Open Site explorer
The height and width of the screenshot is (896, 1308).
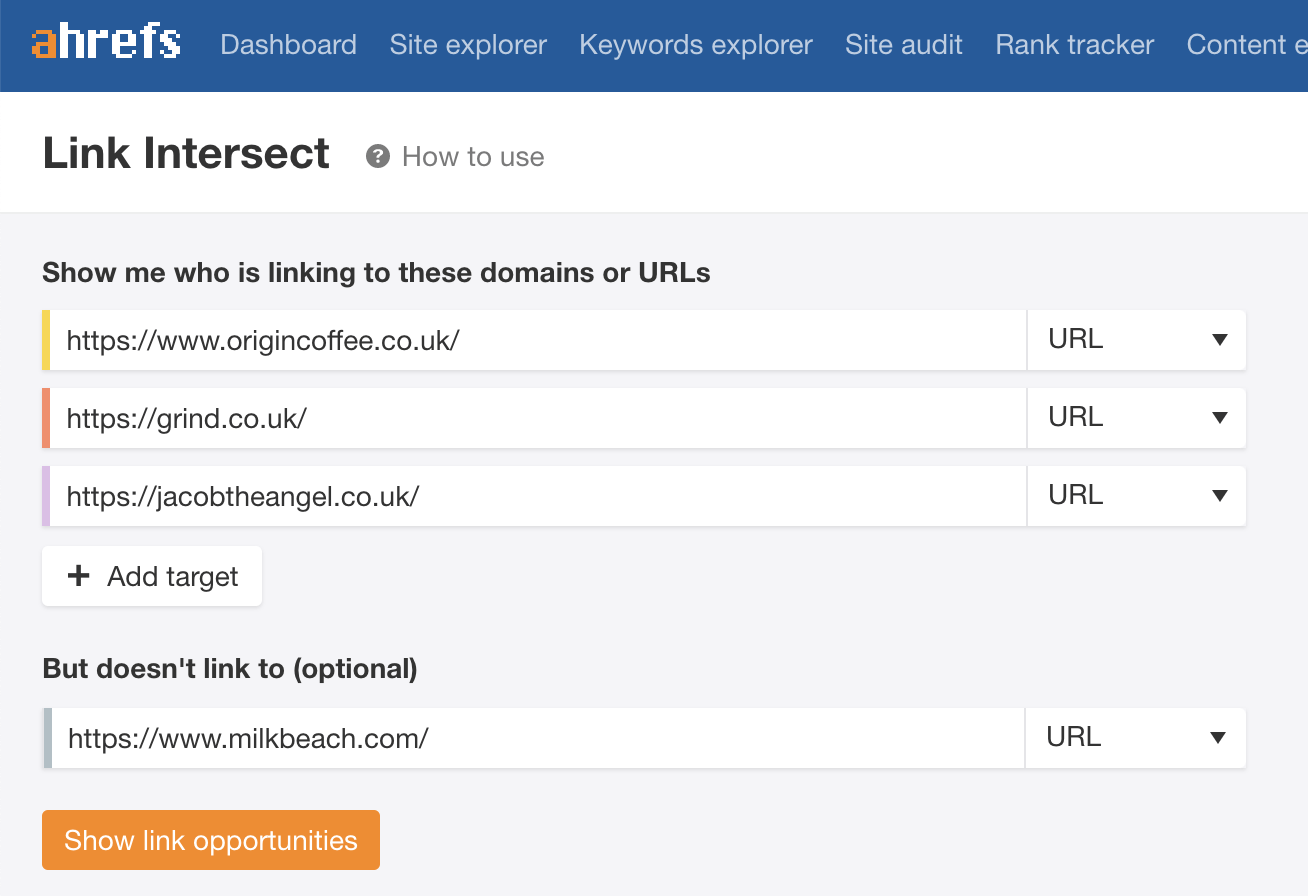click(x=467, y=45)
